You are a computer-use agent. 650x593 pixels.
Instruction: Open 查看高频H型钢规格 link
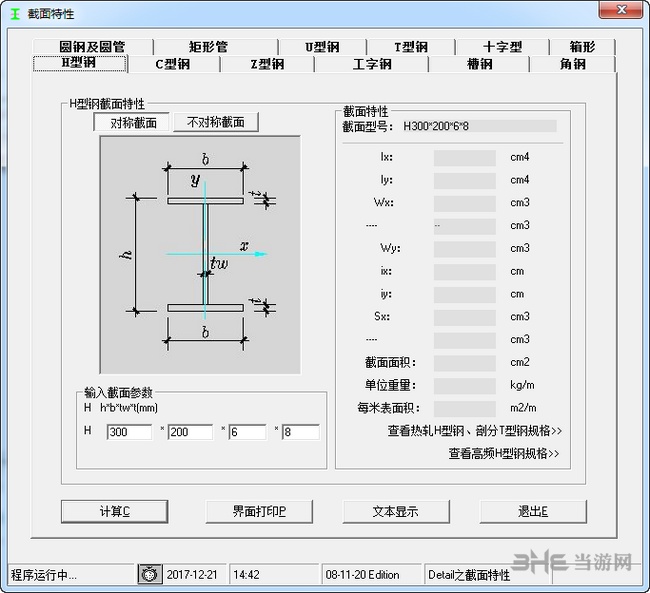[x=504, y=453]
